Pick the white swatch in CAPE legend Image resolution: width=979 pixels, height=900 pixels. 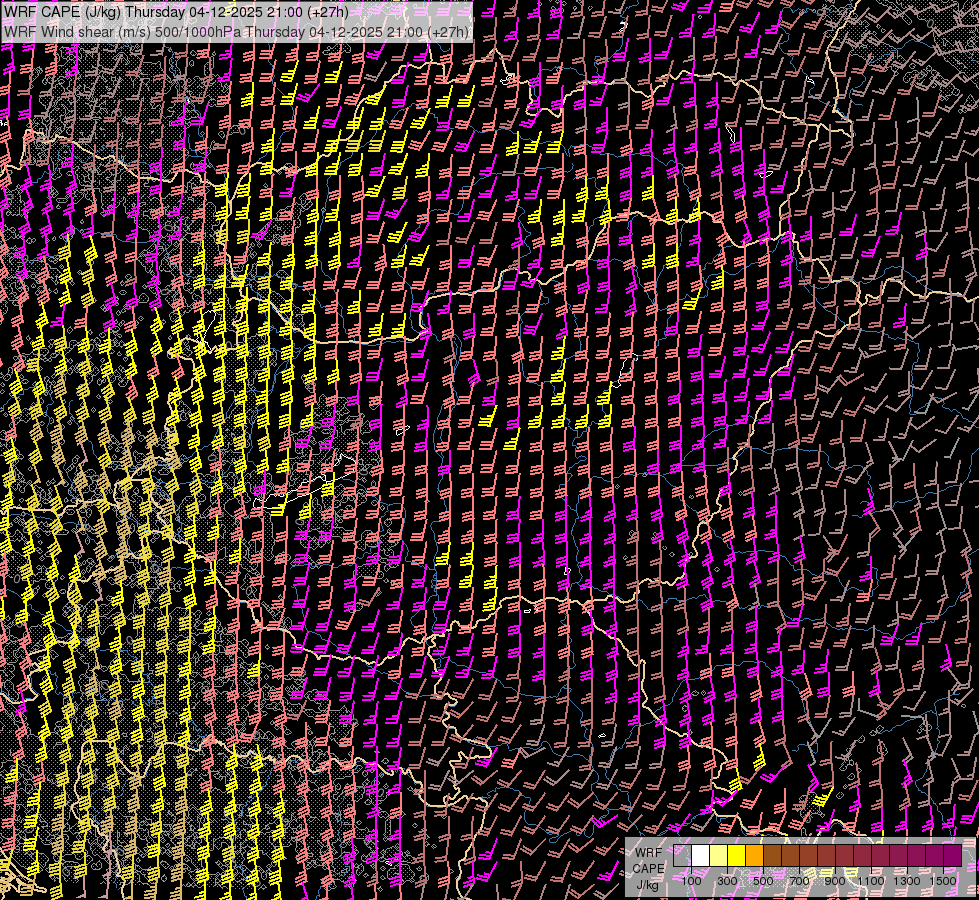coord(701,856)
